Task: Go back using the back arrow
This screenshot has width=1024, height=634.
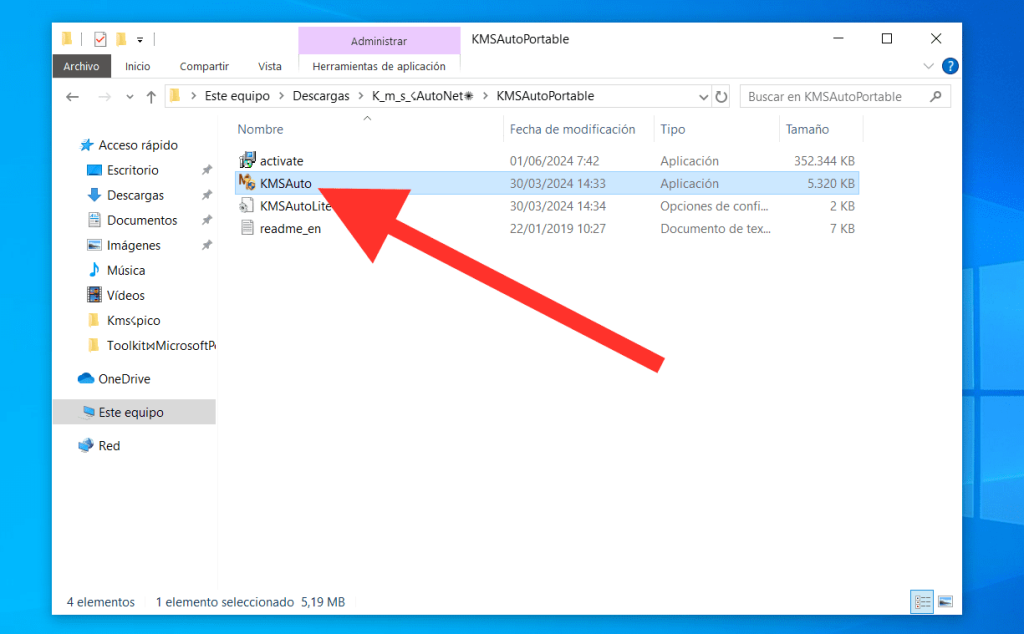Action: pos(72,97)
